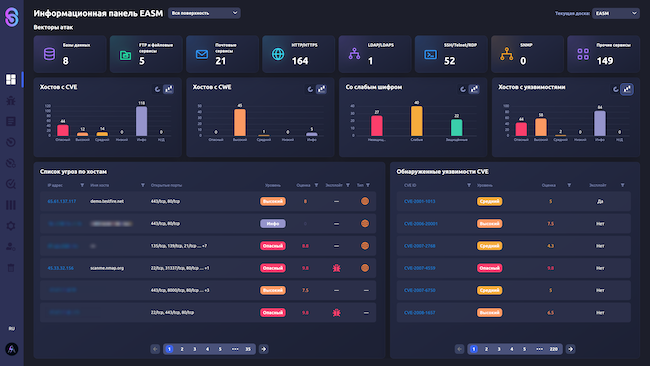Screen dimensions: 650x366
Task: Open the Почтовые сервисы envelope icon
Action: pyautogui.click(x=202, y=54)
